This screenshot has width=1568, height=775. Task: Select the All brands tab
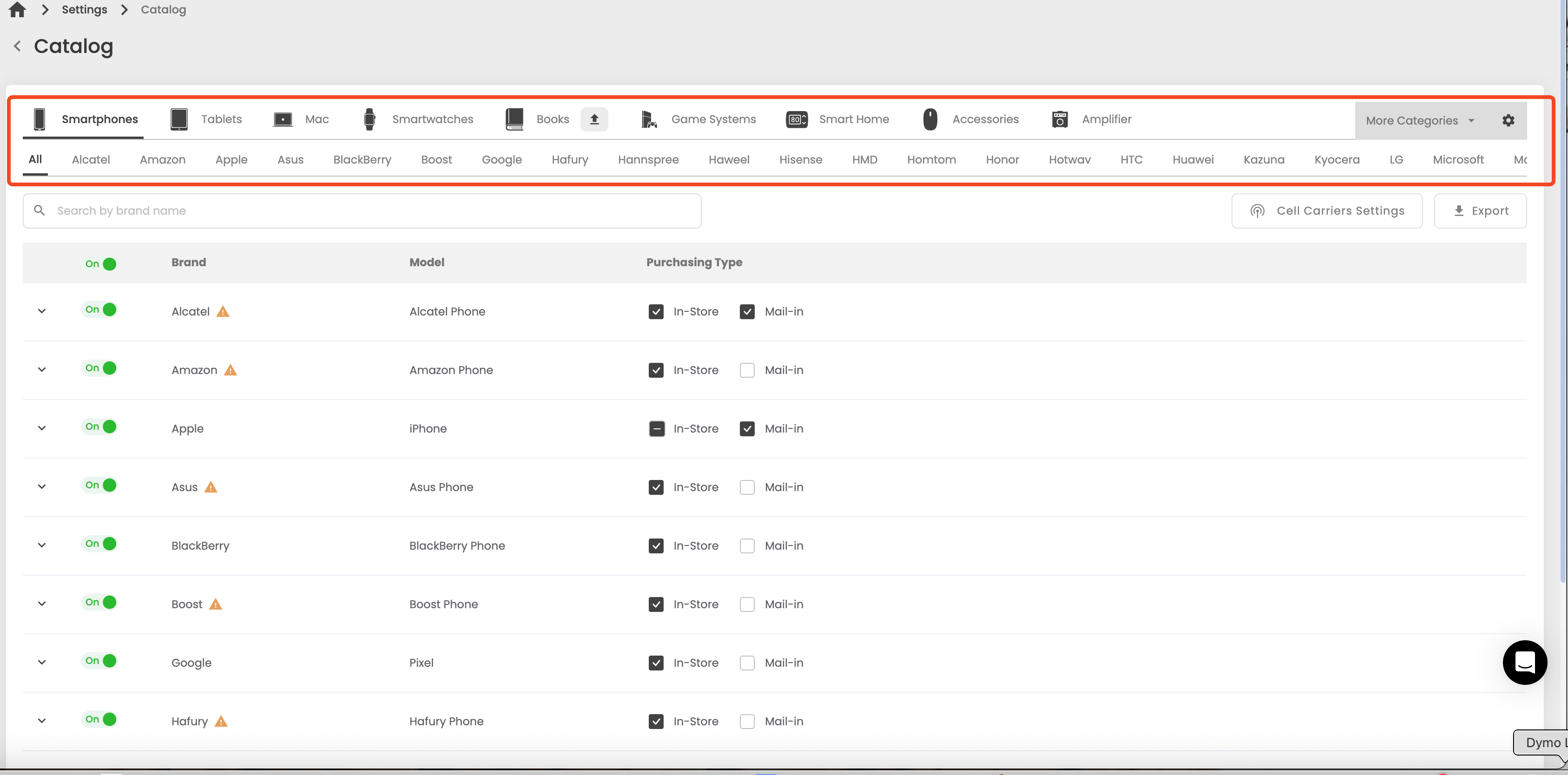35,159
